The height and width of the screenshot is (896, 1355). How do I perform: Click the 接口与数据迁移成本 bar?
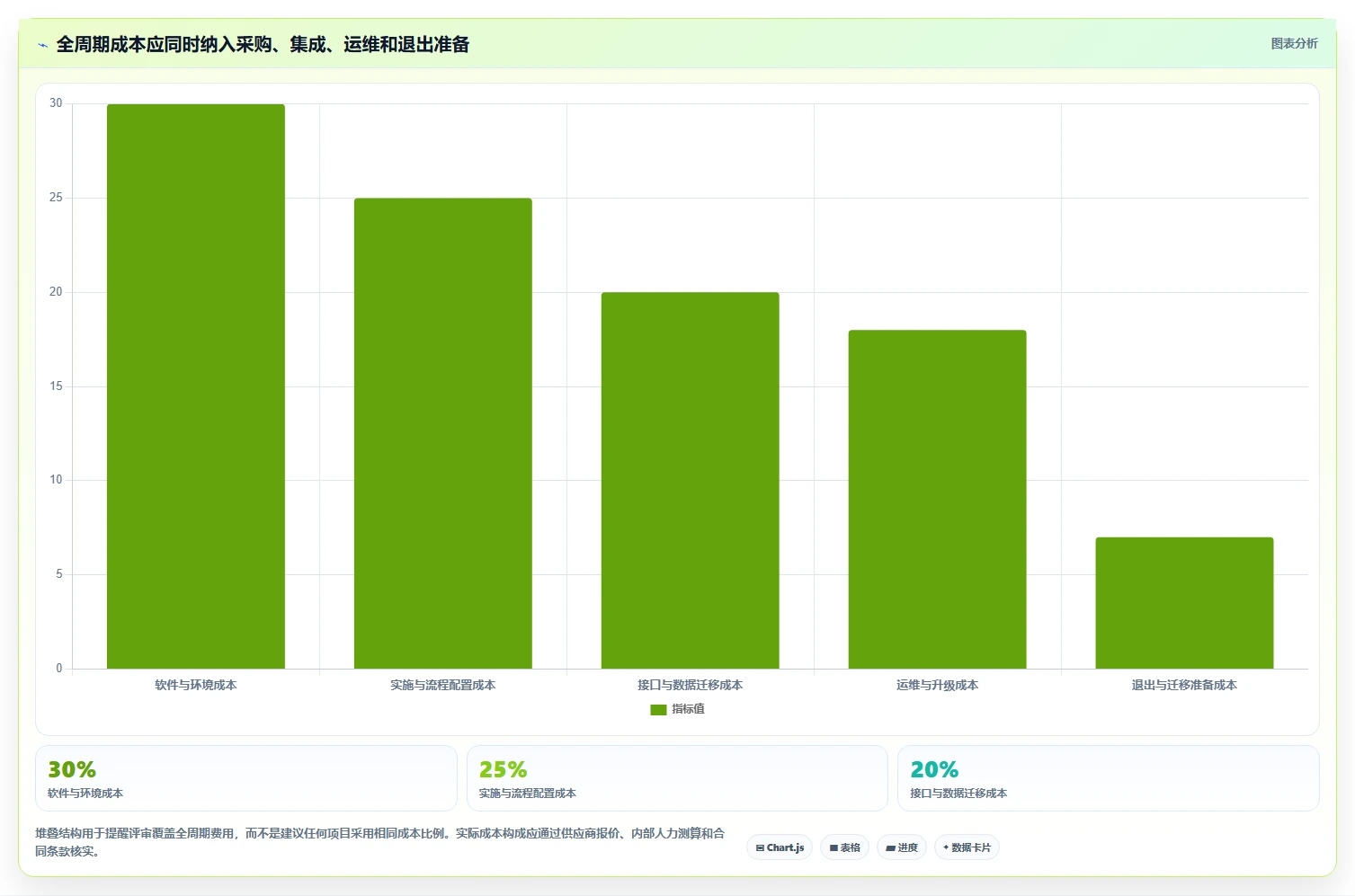tap(691, 480)
